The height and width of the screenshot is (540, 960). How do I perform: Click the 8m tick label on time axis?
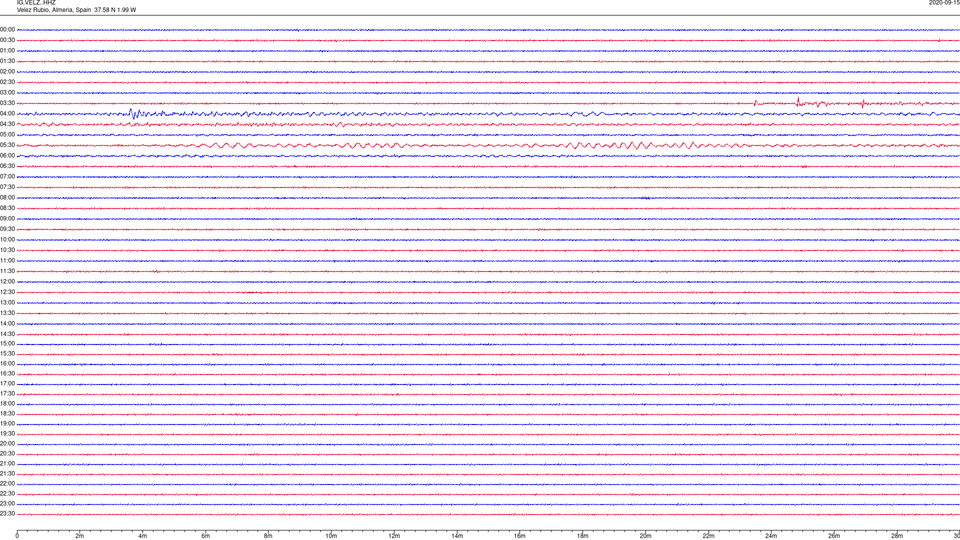[268, 536]
